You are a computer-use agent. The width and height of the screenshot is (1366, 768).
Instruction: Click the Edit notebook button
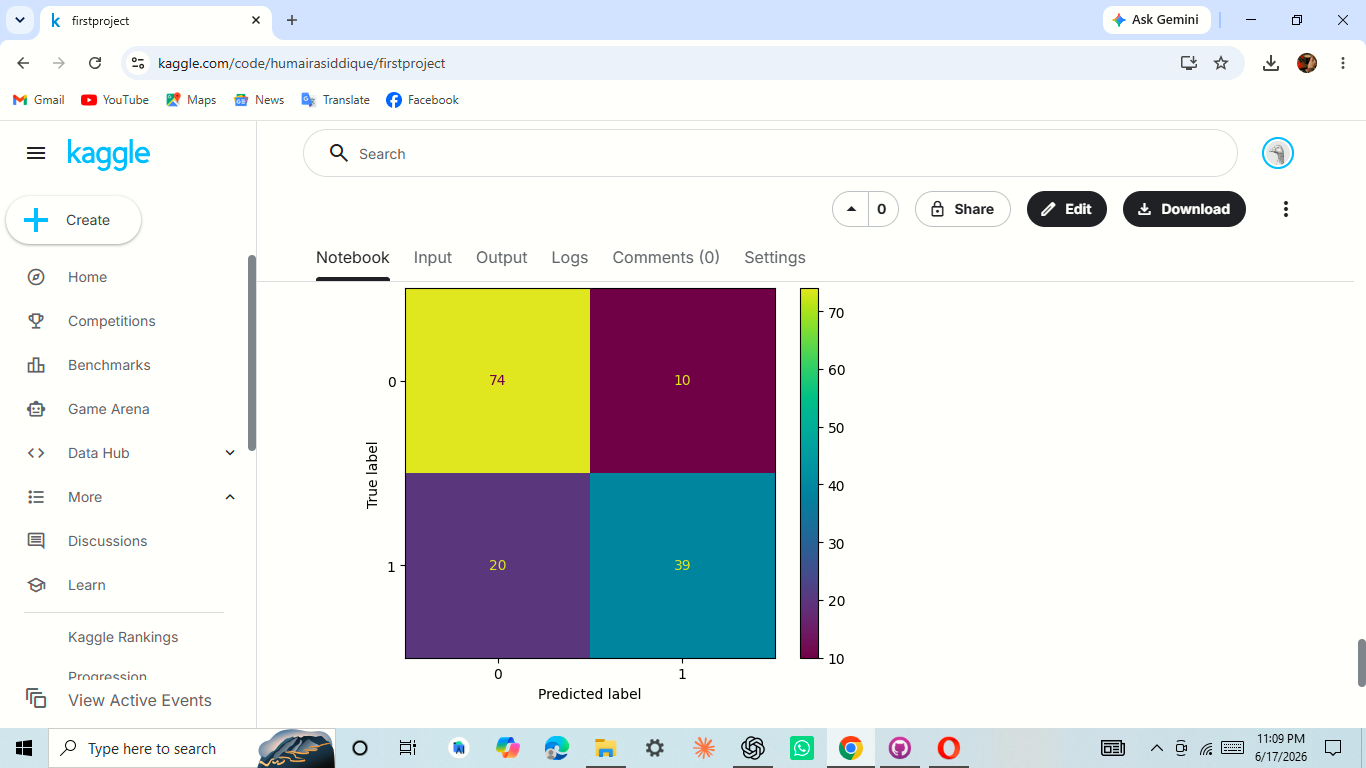[1066, 209]
